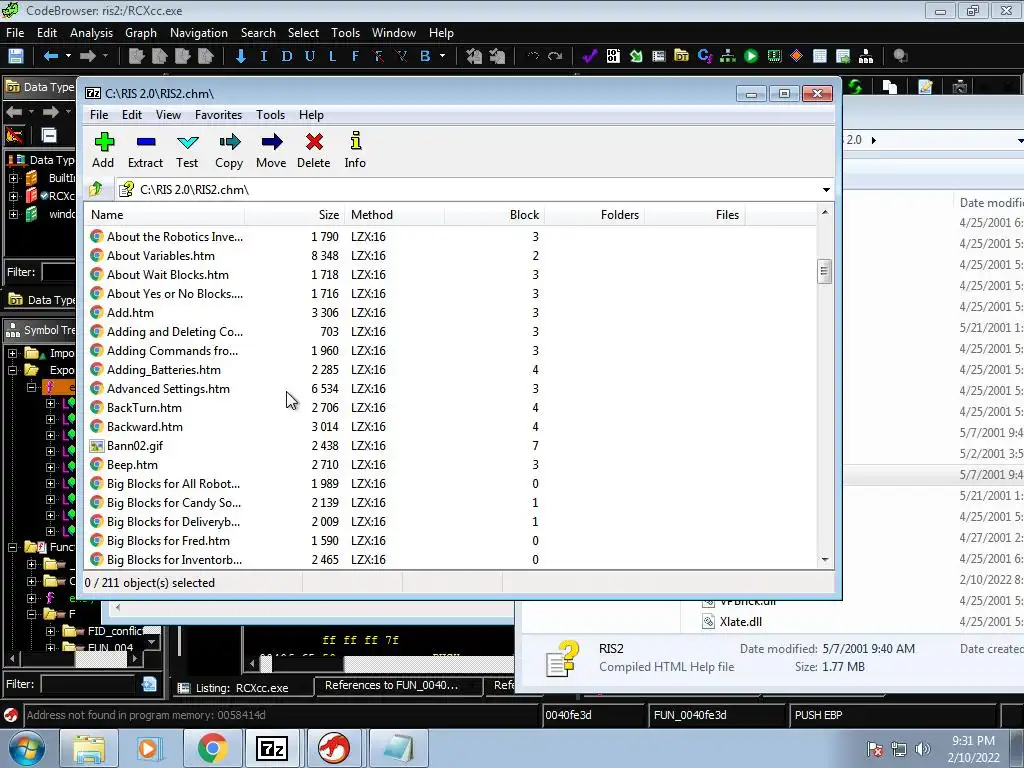The image size is (1024, 768).
Task: Open the Ghidra Analysis menu
Action: click(91, 33)
